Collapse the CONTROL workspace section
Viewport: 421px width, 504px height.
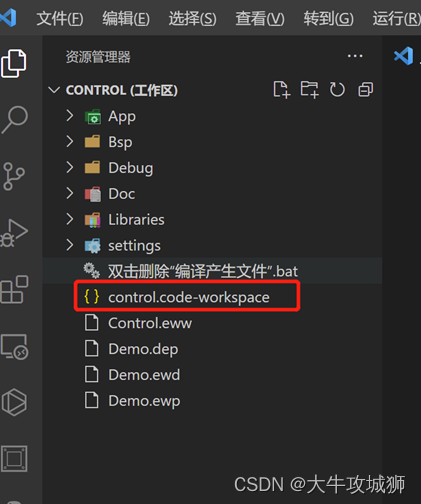pos(54,90)
